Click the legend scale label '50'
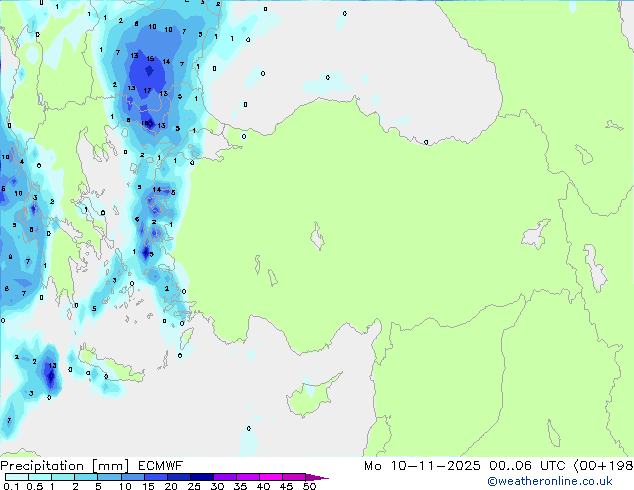Screen dimensions: 634x490 click(x=309, y=486)
